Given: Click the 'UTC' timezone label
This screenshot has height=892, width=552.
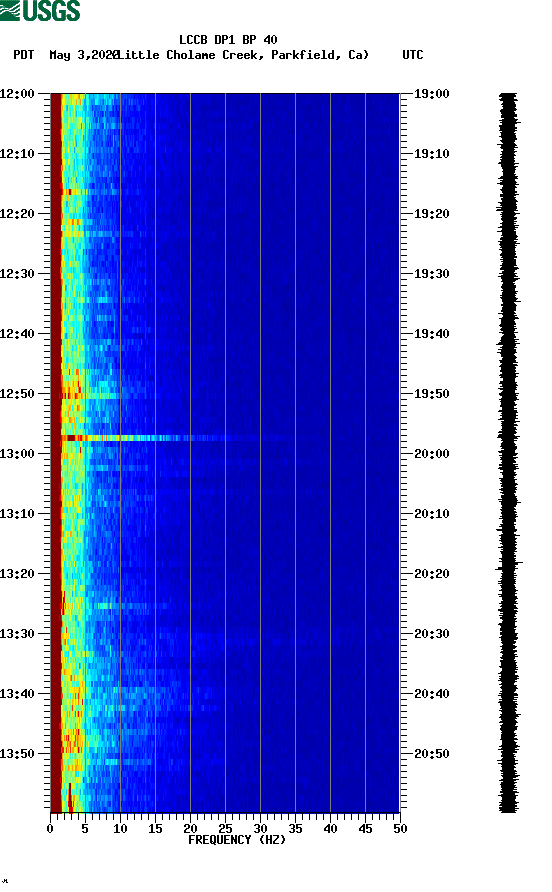Looking at the screenshot, I should pyautogui.click(x=413, y=55).
